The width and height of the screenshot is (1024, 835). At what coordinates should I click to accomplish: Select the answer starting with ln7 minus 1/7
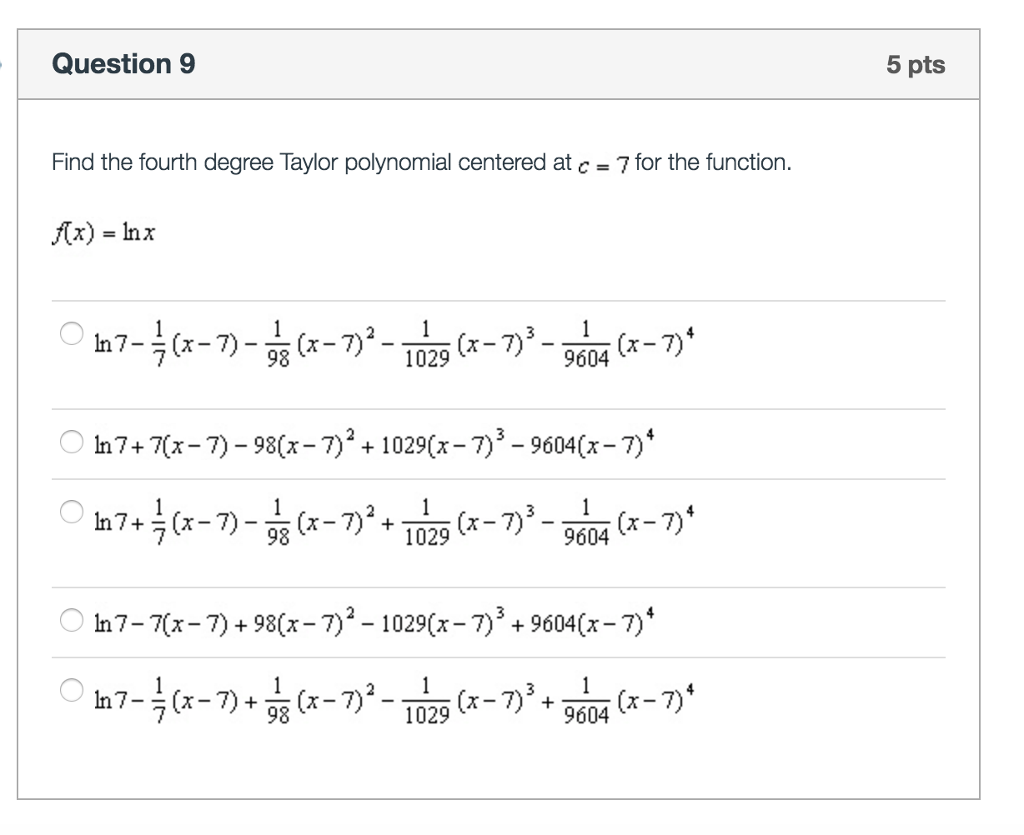click(71, 334)
